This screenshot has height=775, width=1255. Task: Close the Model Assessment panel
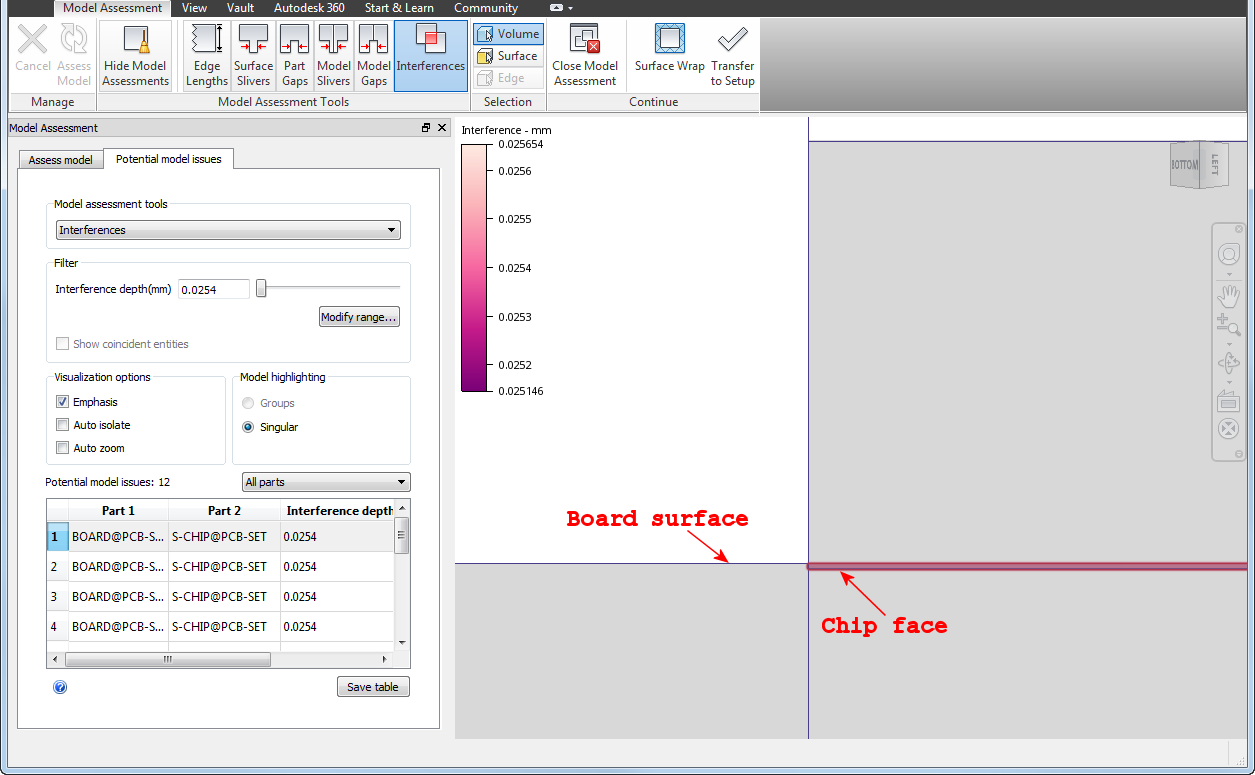pyautogui.click(x=443, y=128)
